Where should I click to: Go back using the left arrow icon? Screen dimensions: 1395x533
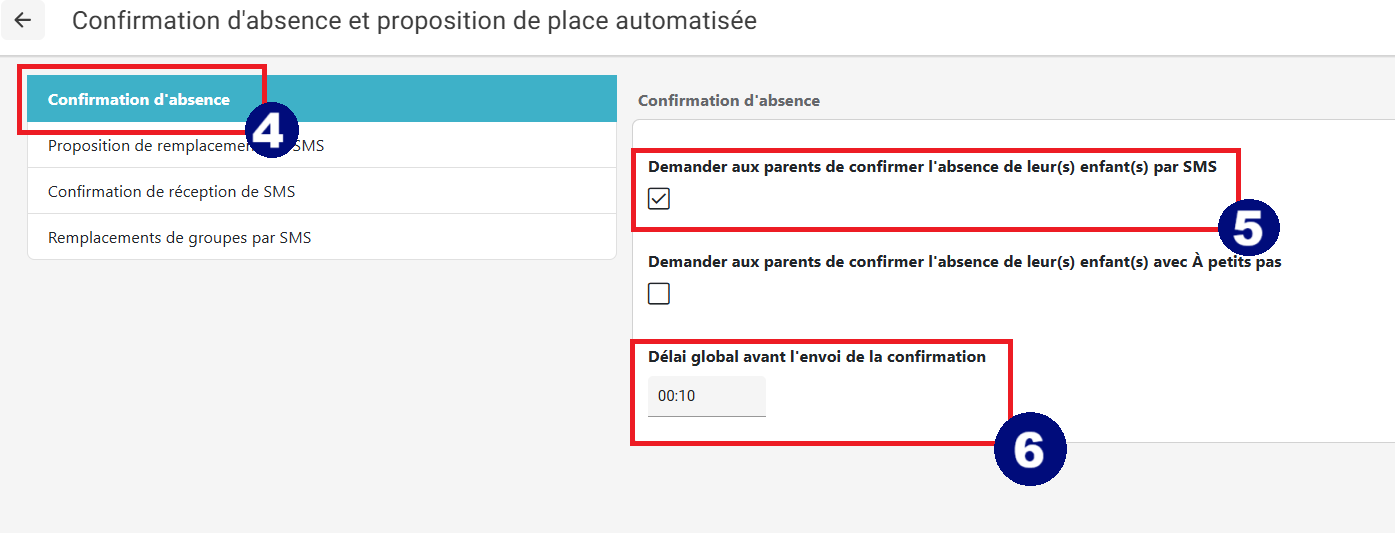point(22,20)
